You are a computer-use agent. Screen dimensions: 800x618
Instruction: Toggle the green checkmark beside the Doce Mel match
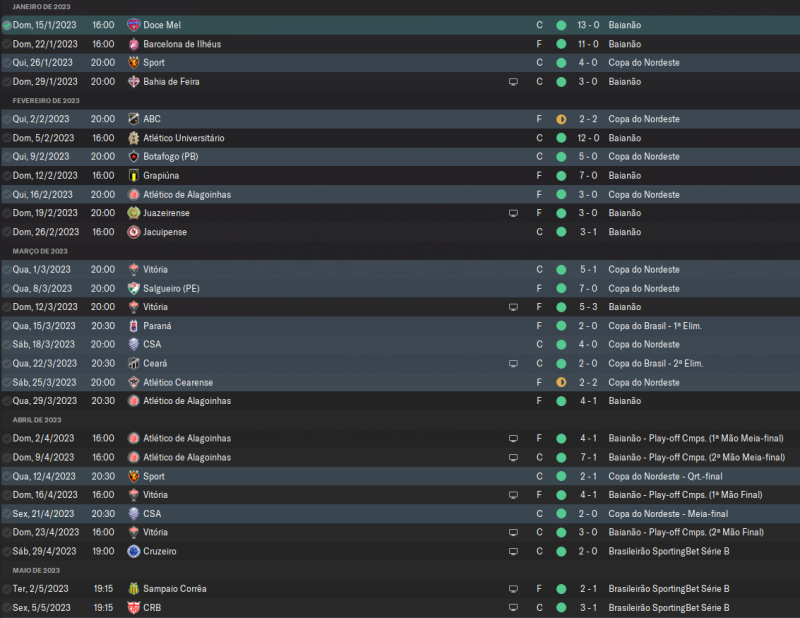click(x=7, y=25)
